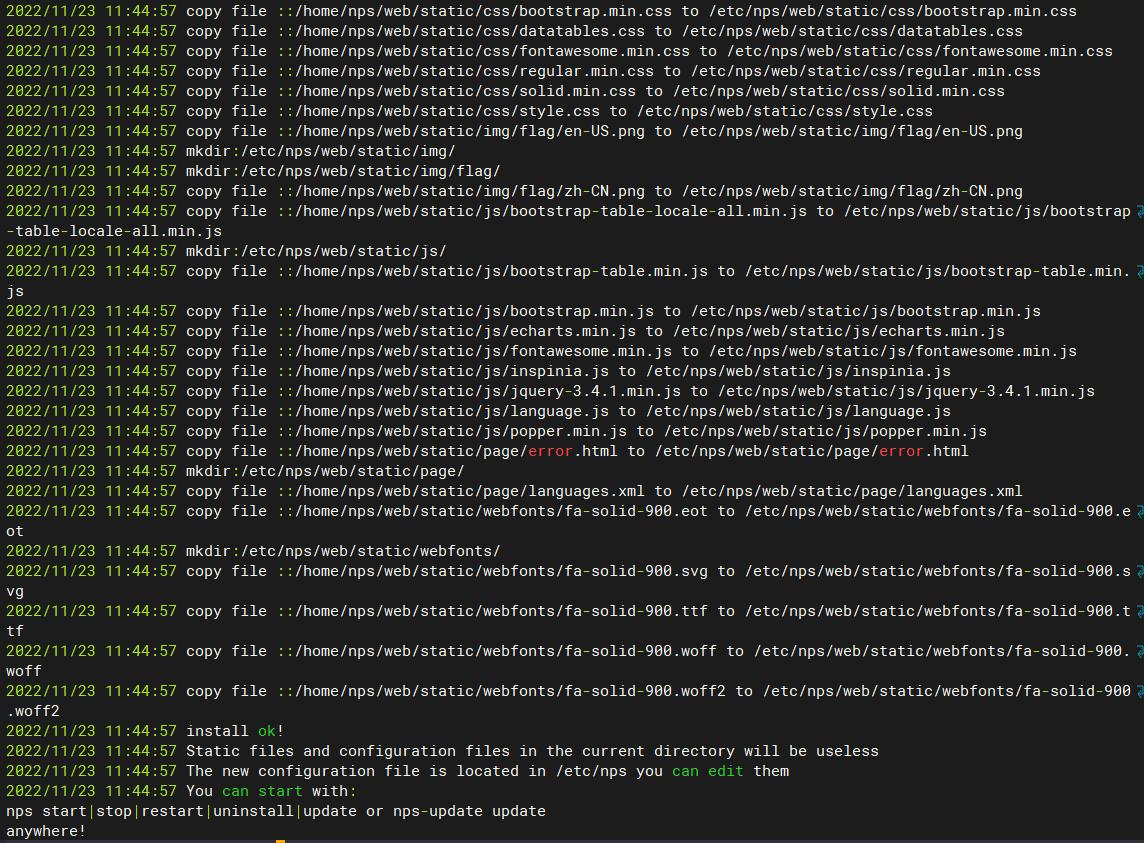Click source path of page/languages.xml
Image resolution: width=1144 pixels, height=843 pixels.
(x=469, y=491)
